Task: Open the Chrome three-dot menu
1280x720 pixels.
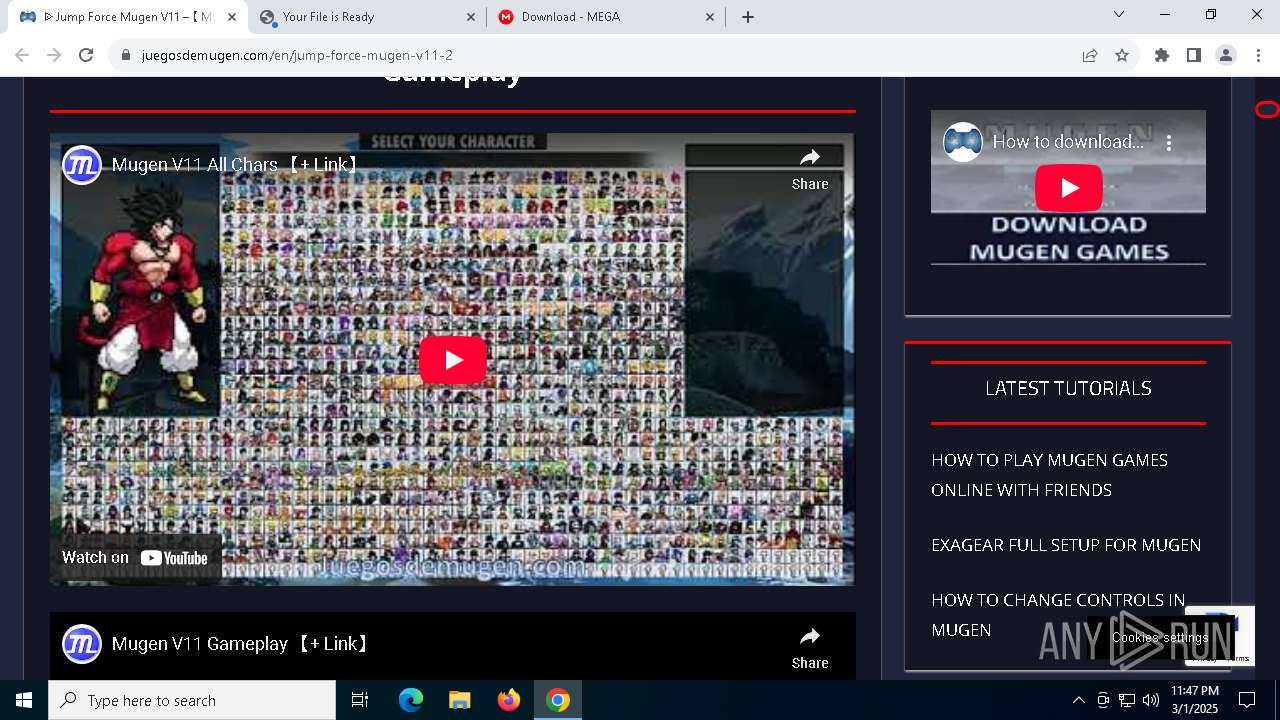Action: (1258, 56)
